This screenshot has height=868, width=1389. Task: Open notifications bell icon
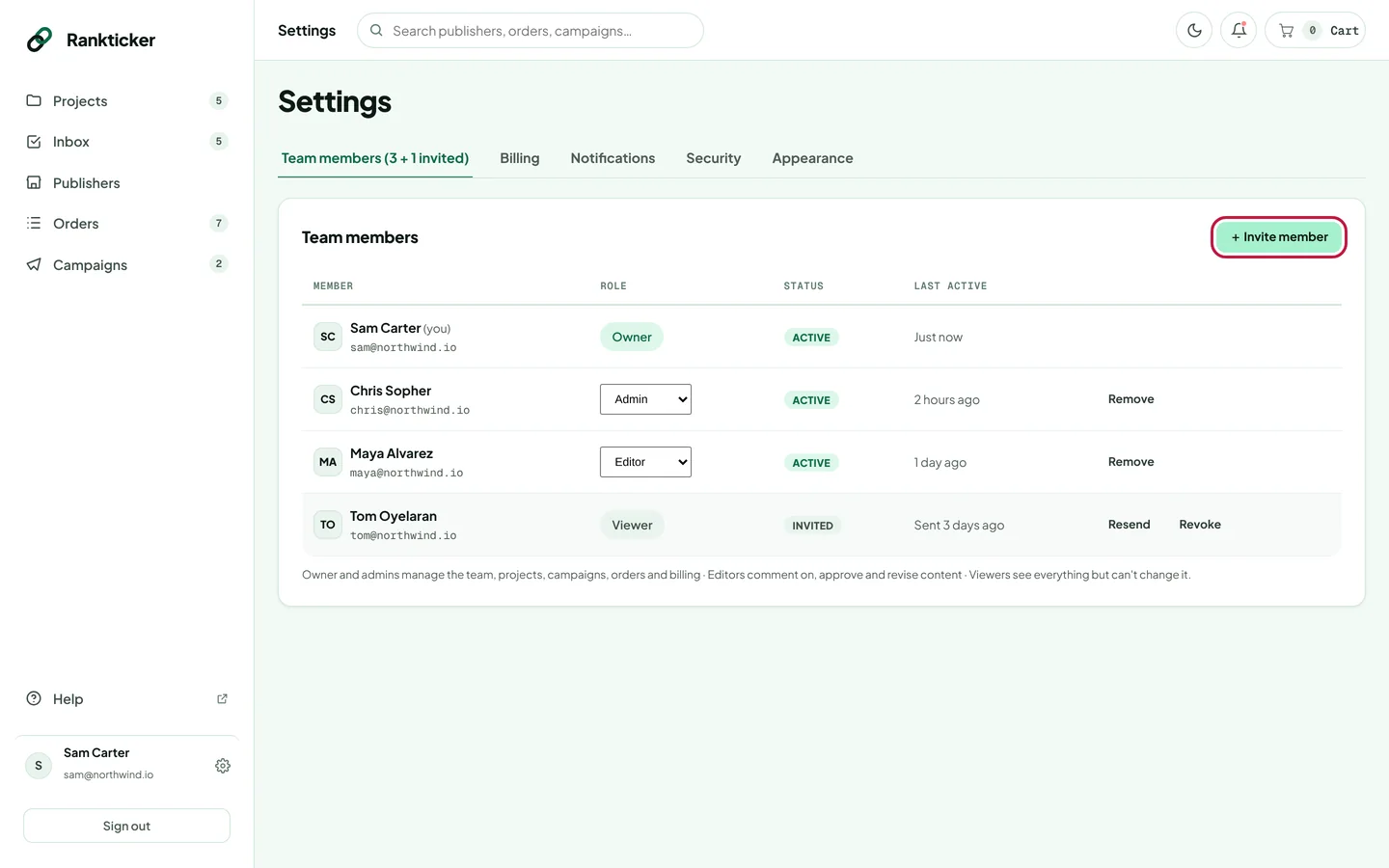tap(1239, 31)
